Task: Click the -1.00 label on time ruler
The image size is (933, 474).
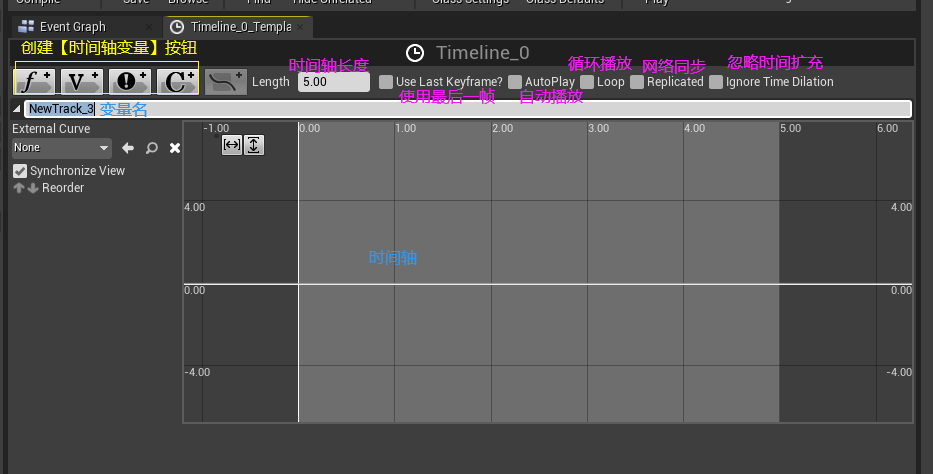Action: [216, 128]
